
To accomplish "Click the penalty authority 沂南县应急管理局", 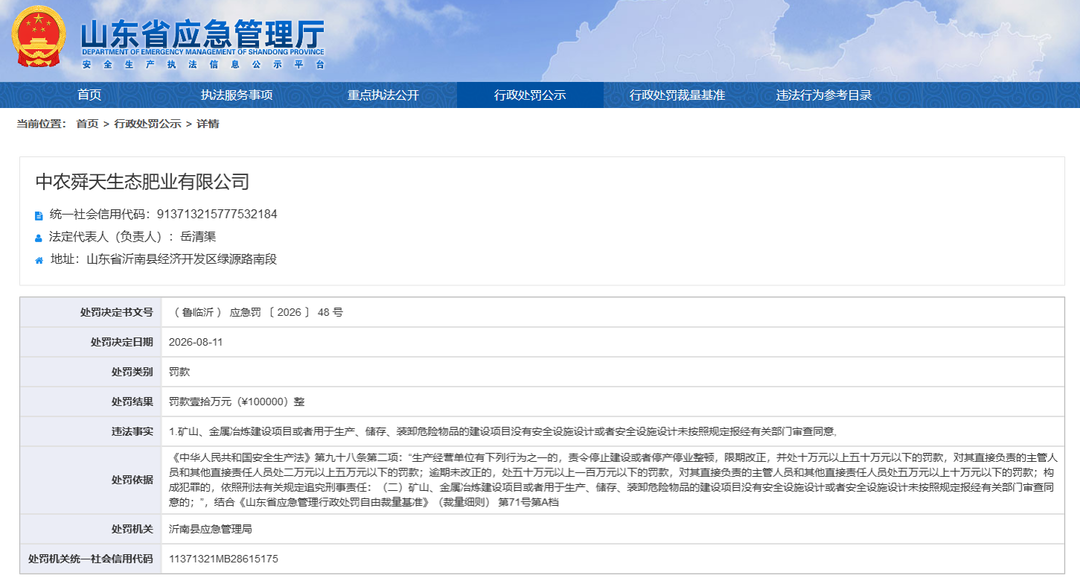I will [210, 529].
